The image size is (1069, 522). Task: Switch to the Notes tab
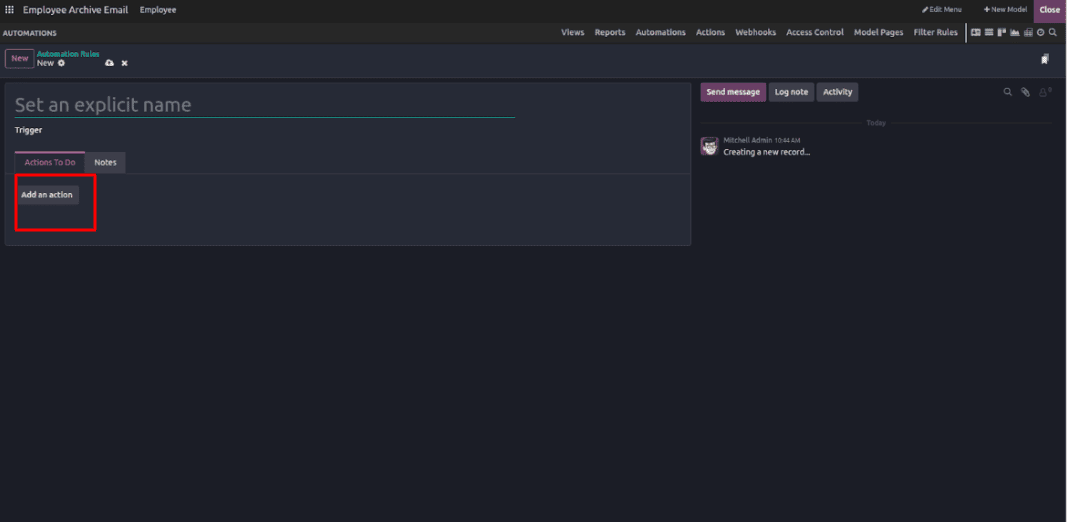coord(105,162)
